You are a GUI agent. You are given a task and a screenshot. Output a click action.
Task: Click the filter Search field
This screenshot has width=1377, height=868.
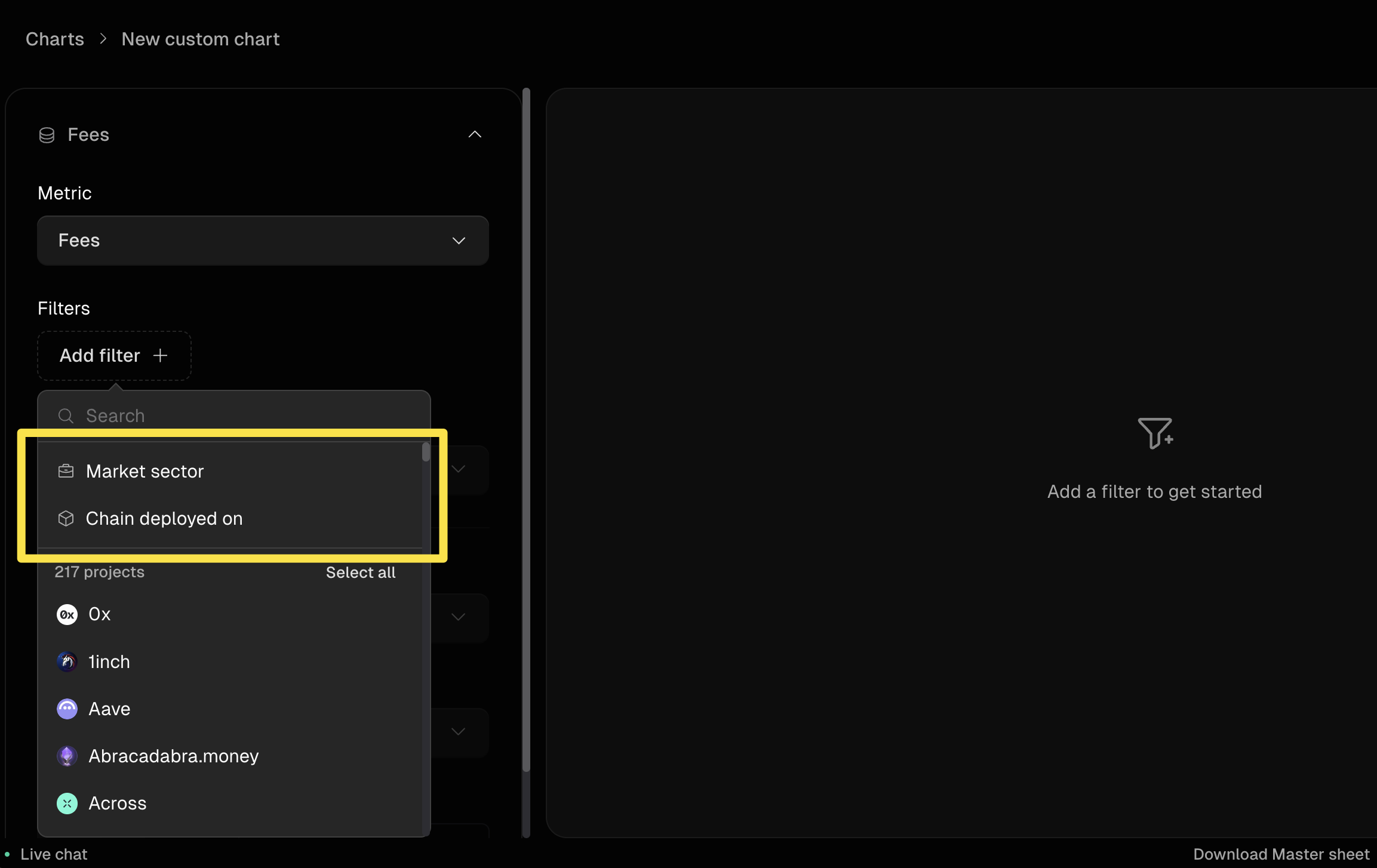239,415
